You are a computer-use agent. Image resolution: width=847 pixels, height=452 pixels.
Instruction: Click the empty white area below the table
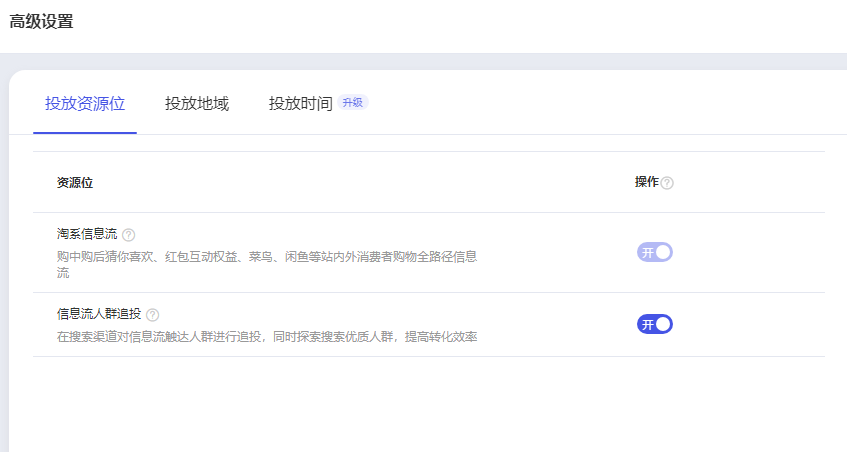(x=420, y=405)
